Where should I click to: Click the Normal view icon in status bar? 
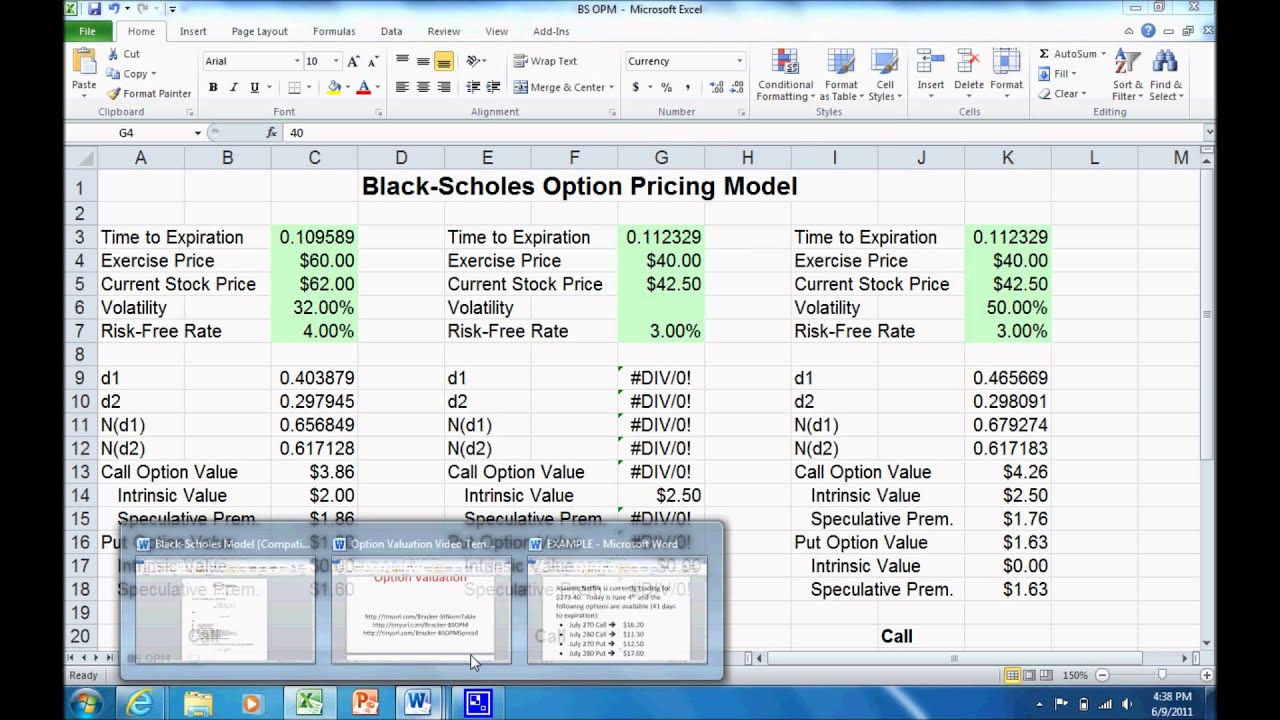1012,675
